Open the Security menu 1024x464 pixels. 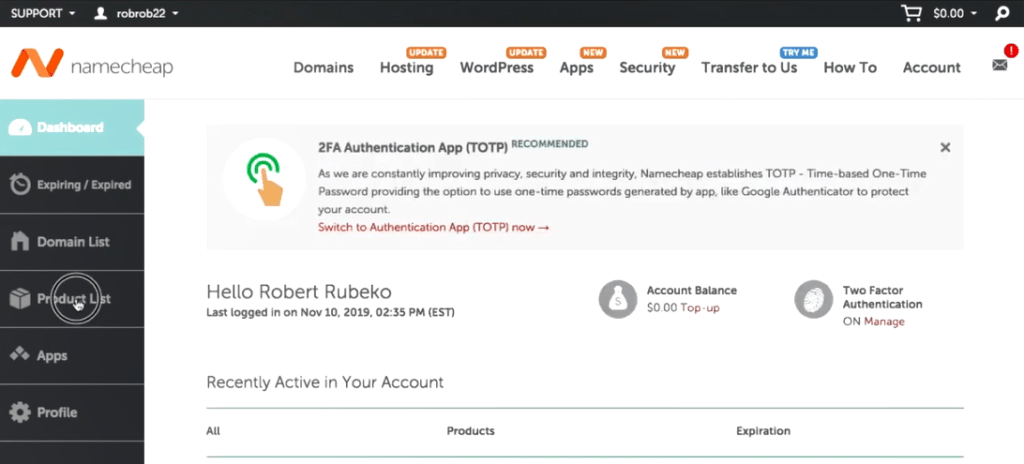point(647,67)
